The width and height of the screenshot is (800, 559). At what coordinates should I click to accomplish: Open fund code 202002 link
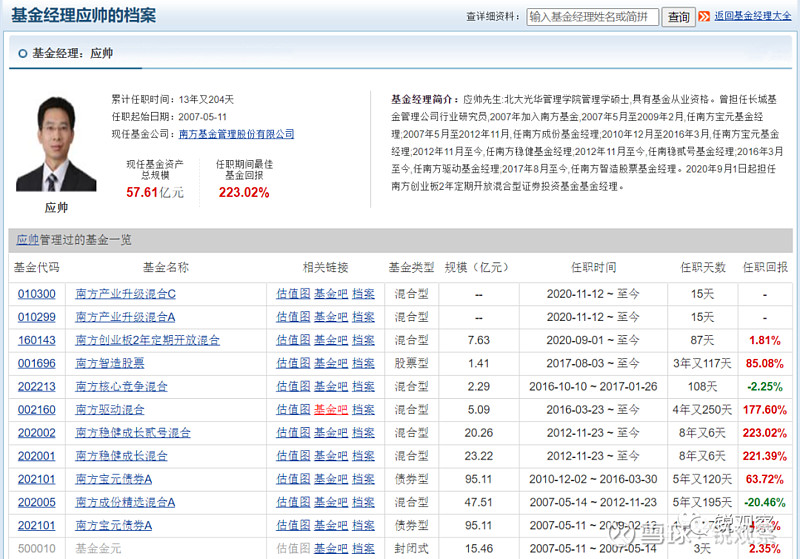coord(36,433)
